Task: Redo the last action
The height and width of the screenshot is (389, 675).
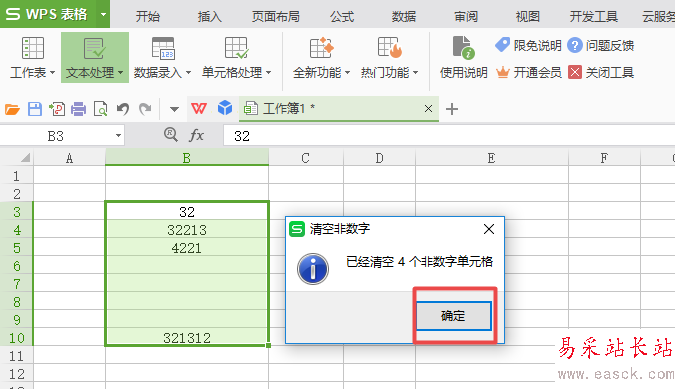Action: click(145, 109)
